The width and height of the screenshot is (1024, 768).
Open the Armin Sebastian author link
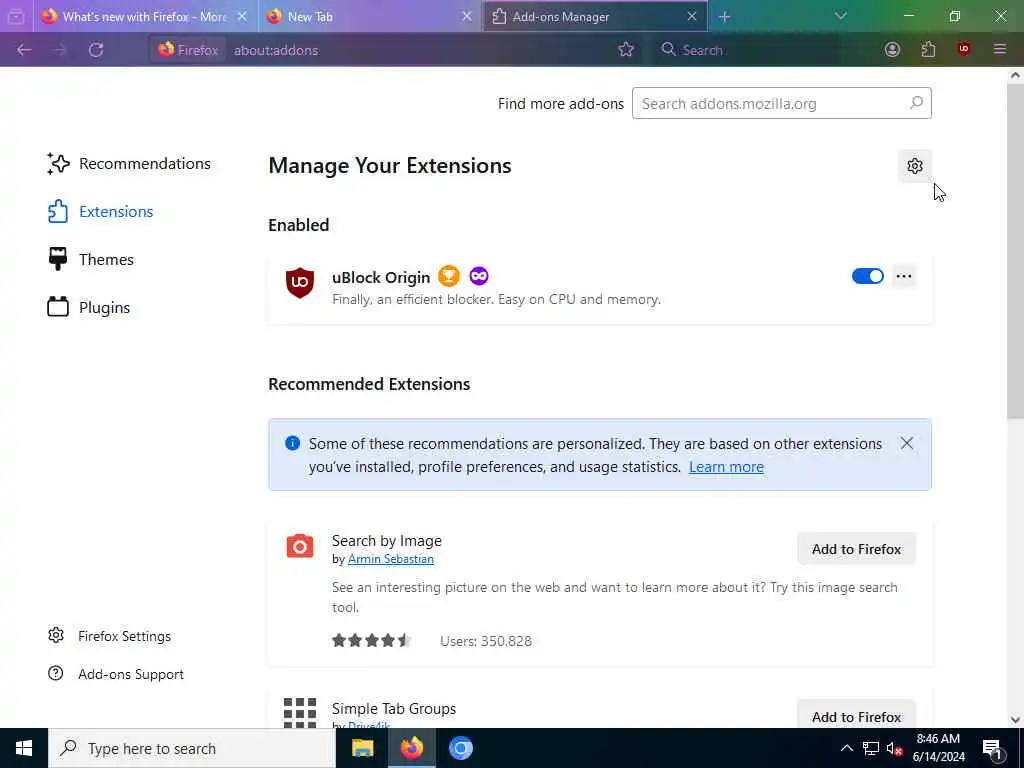coord(391,559)
